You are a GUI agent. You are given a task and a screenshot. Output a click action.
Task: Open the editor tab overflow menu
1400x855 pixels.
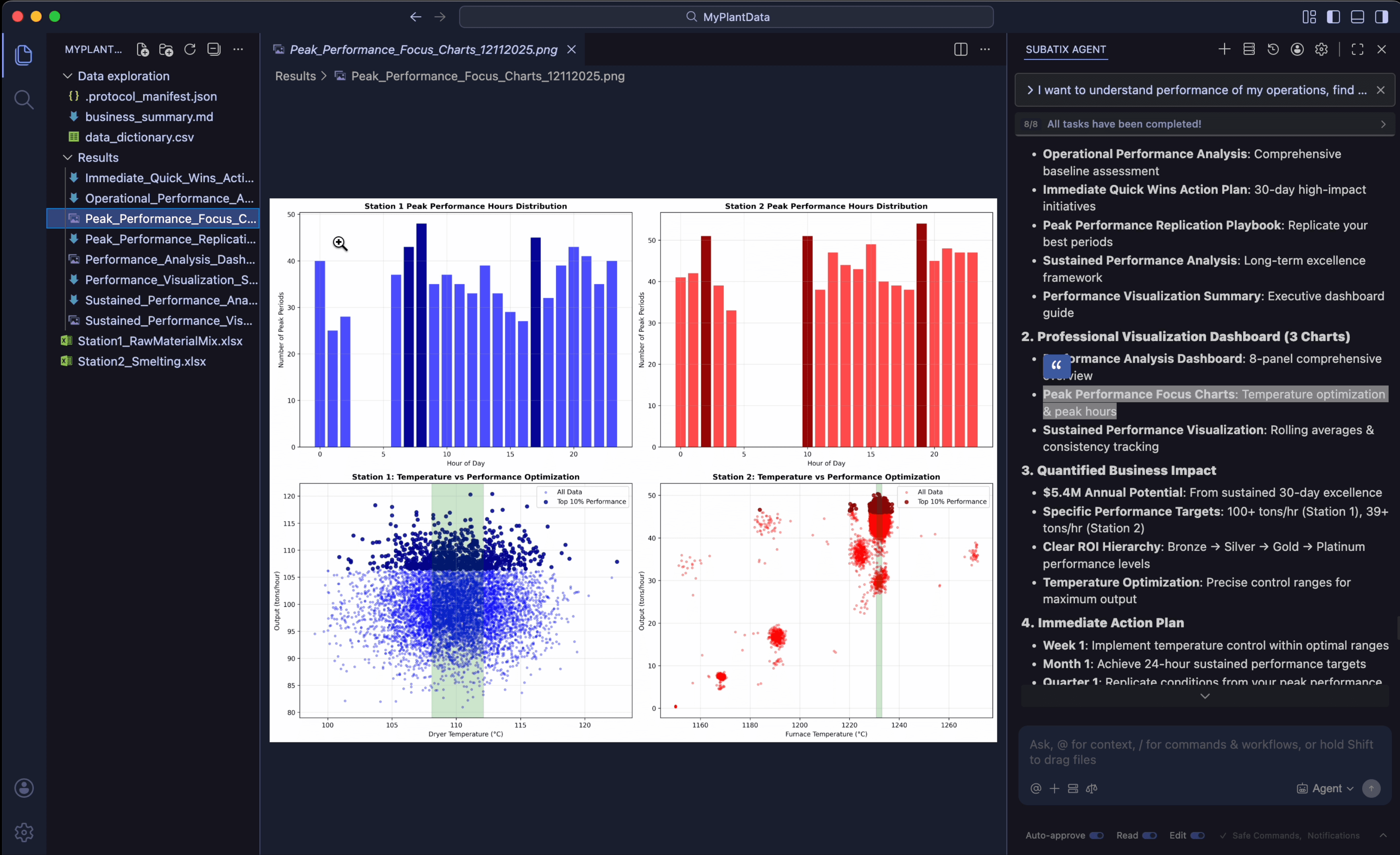click(985, 49)
